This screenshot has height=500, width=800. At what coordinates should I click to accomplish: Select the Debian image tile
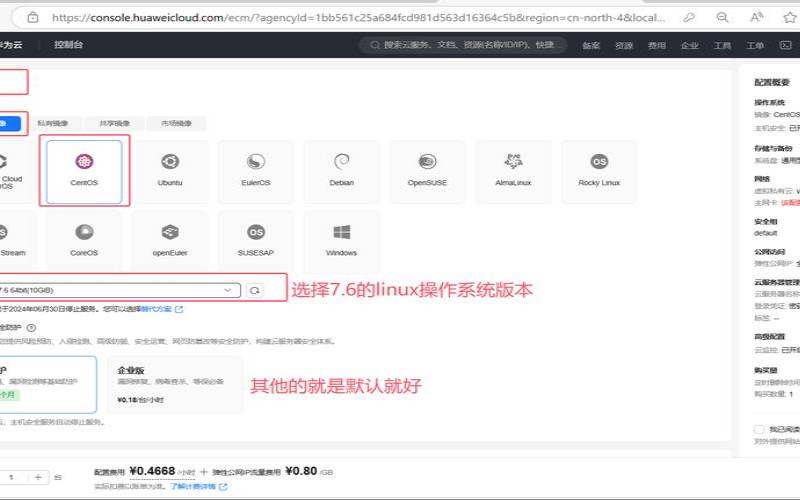(341, 171)
